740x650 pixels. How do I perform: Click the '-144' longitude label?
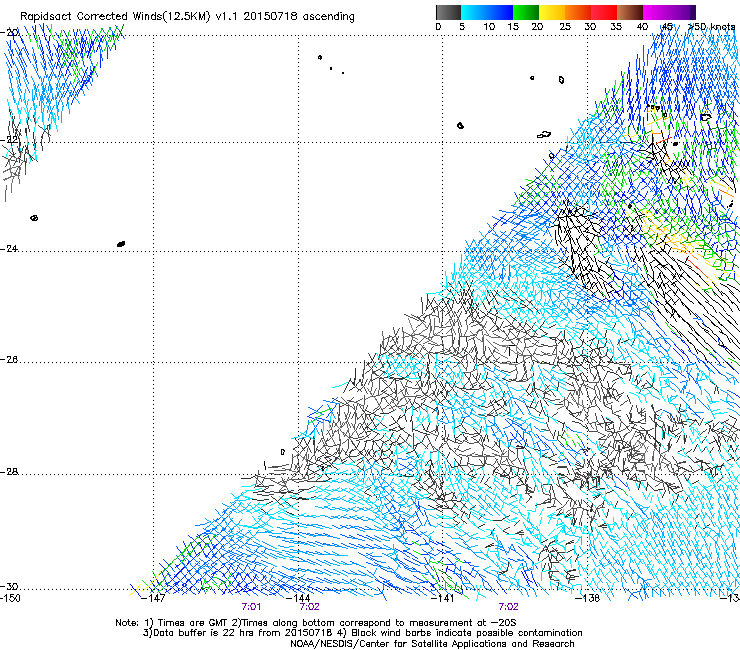pyautogui.click(x=298, y=598)
